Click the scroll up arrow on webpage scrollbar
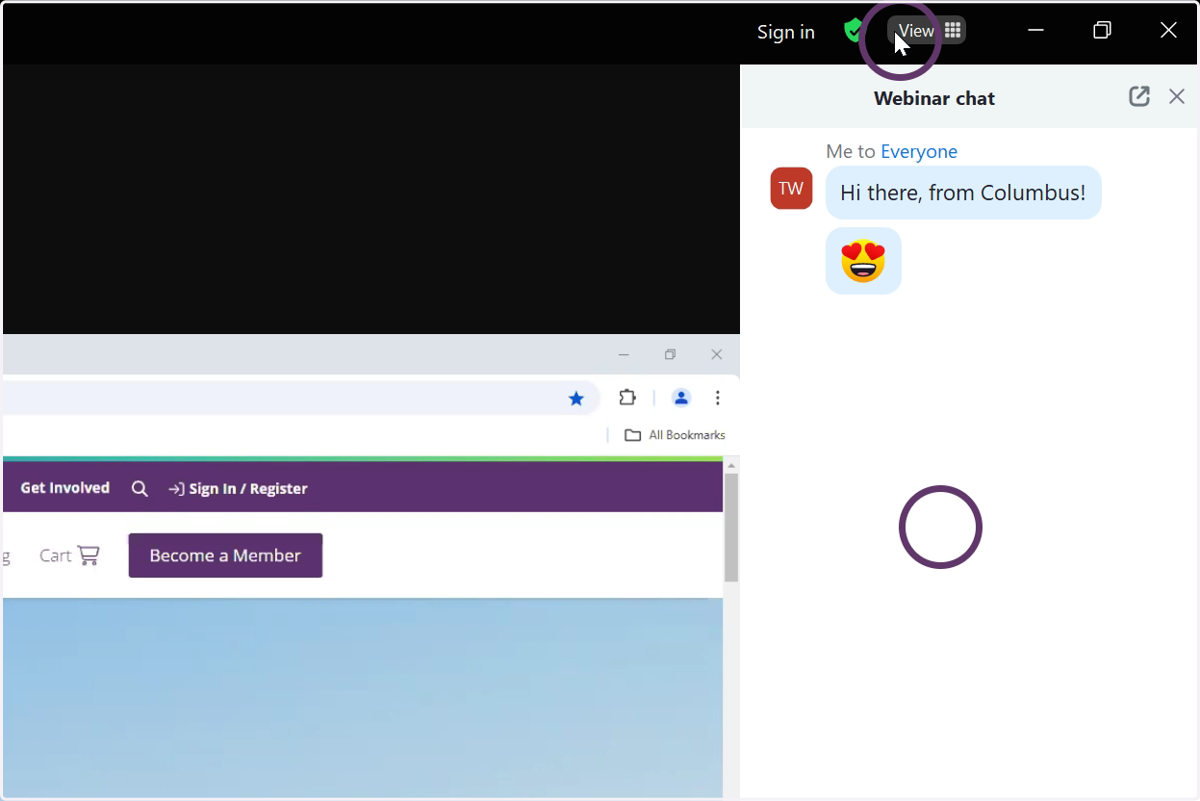Image resolution: width=1200 pixels, height=801 pixels. pyautogui.click(x=731, y=466)
